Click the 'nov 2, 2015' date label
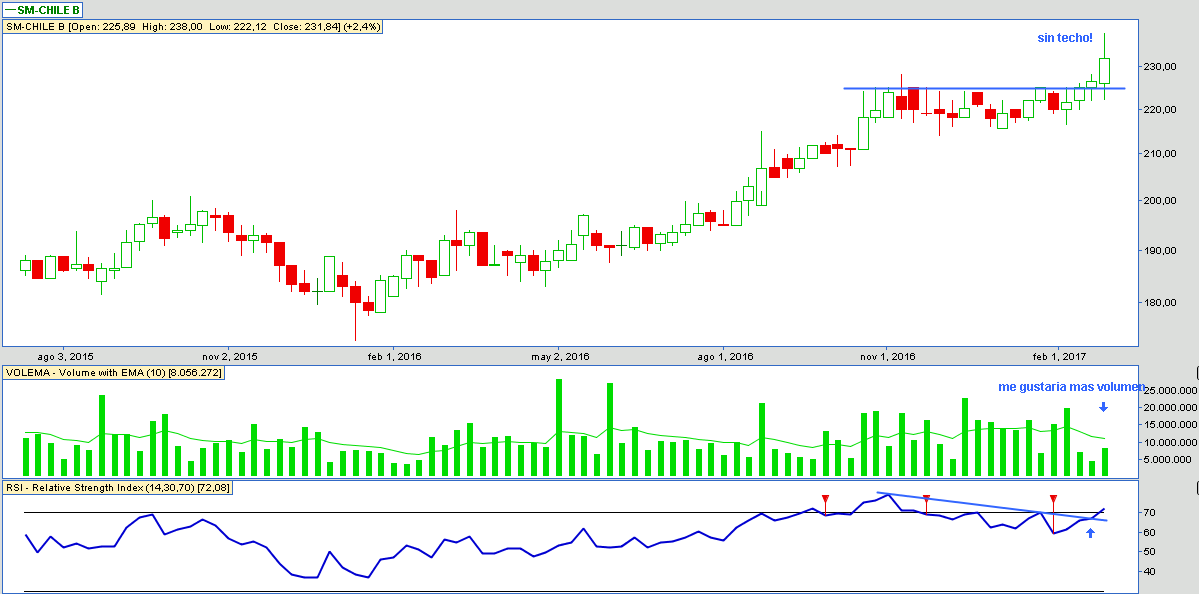 tap(229, 356)
